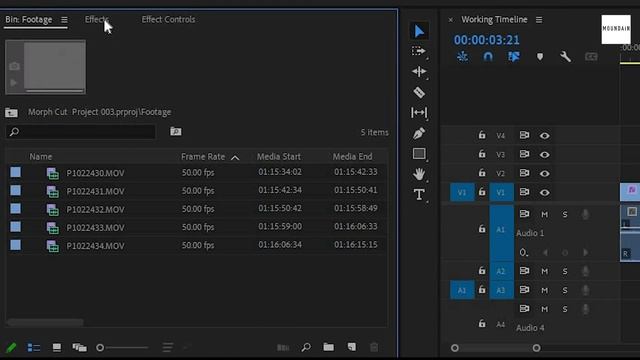Image resolution: width=640 pixels, height=360 pixels.
Task: Toggle project writable green pencil icon
Action: [x=11, y=348]
